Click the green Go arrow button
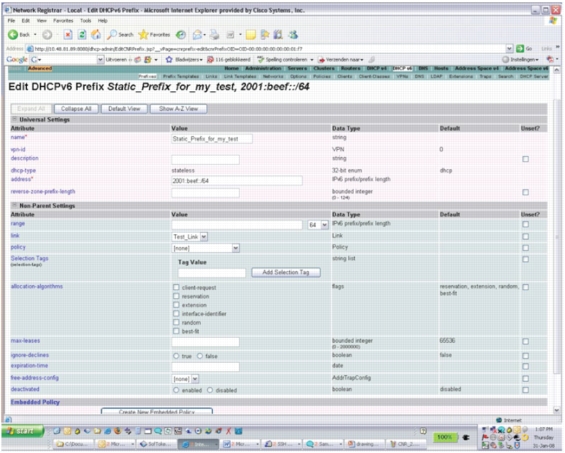 pos(520,48)
